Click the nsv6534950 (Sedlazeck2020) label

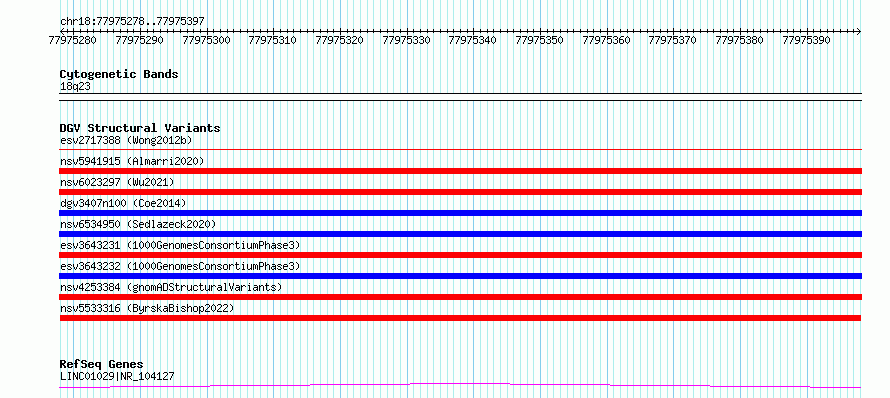pos(138,224)
